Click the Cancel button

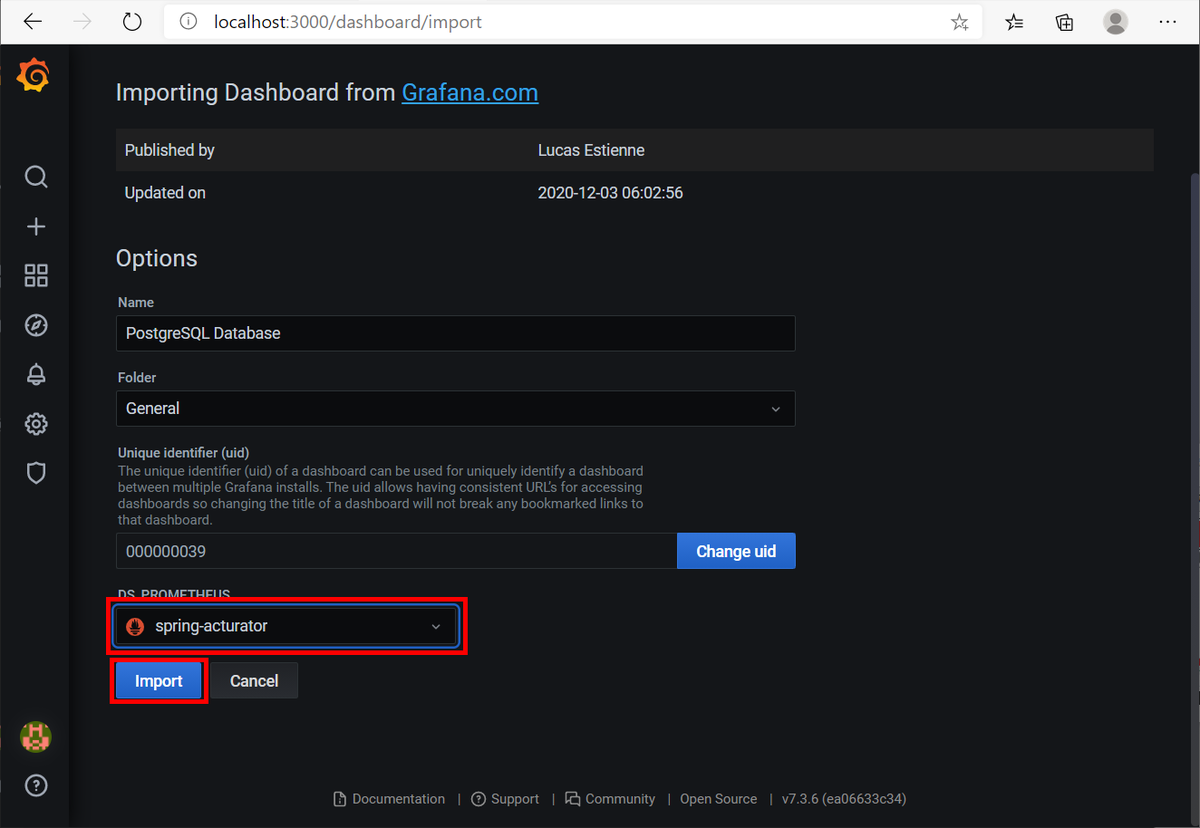pos(254,681)
